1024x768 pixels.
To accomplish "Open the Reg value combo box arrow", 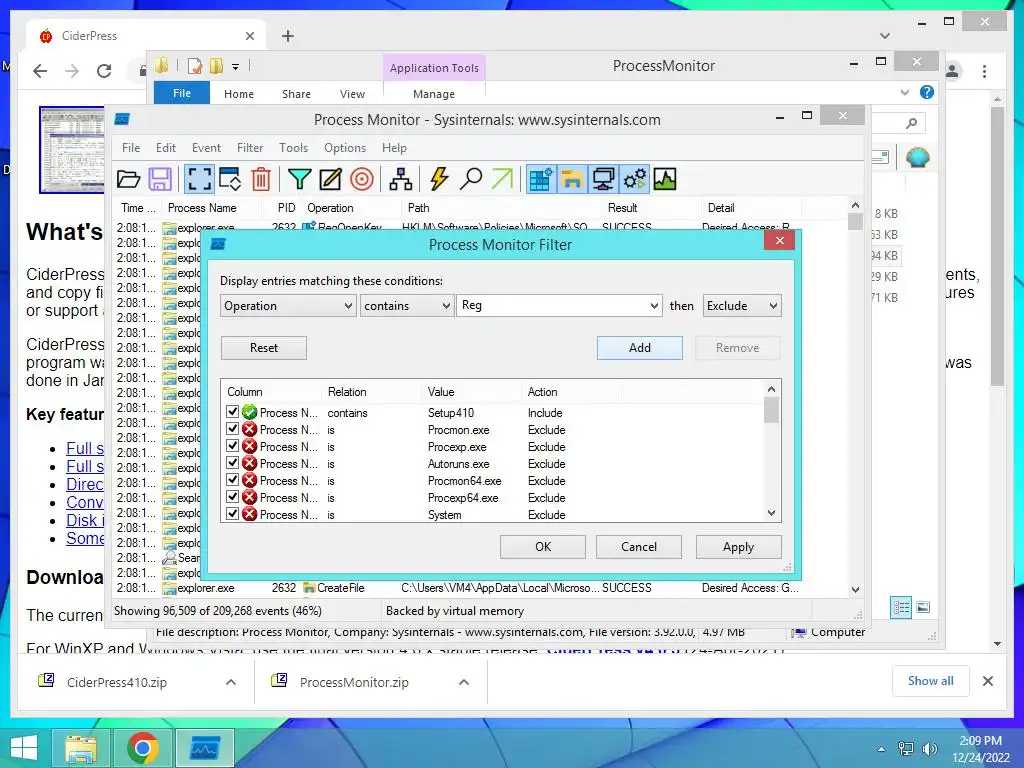I will click(x=654, y=306).
